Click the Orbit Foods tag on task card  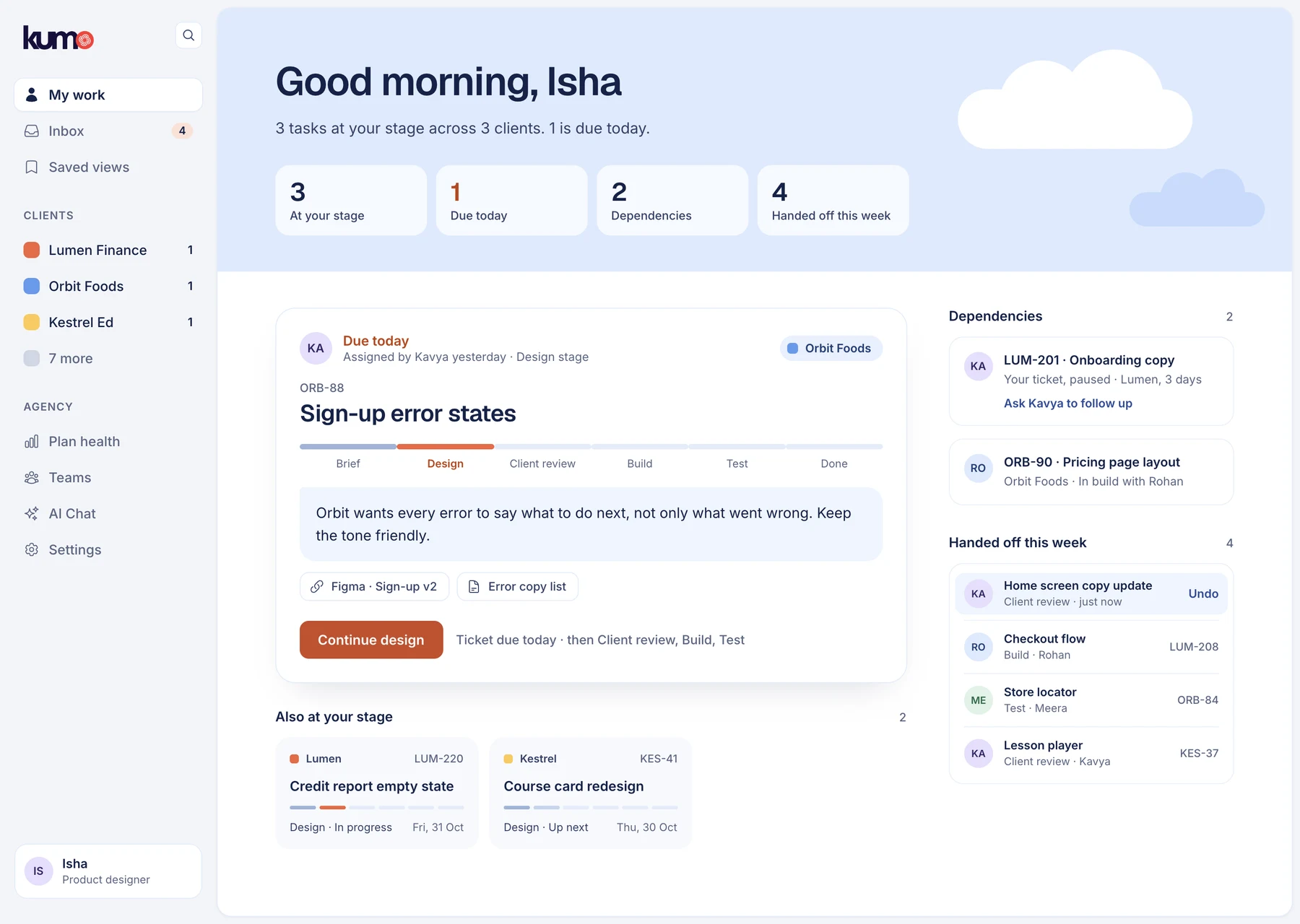click(831, 348)
